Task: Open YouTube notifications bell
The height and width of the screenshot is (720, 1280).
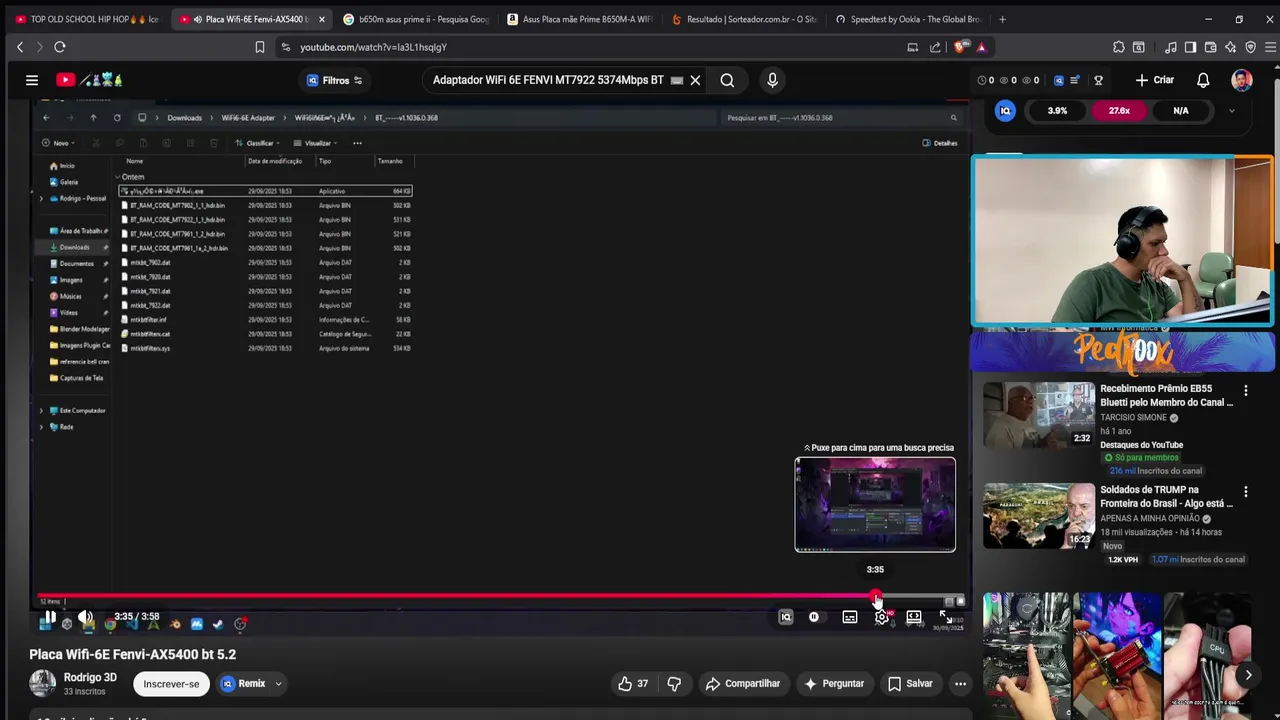Action: pos(1203,80)
